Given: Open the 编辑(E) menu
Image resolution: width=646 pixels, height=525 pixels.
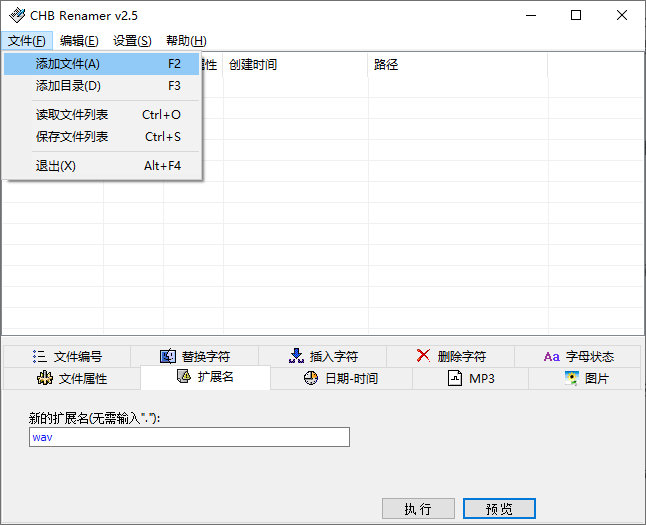Looking at the screenshot, I should 79,41.
